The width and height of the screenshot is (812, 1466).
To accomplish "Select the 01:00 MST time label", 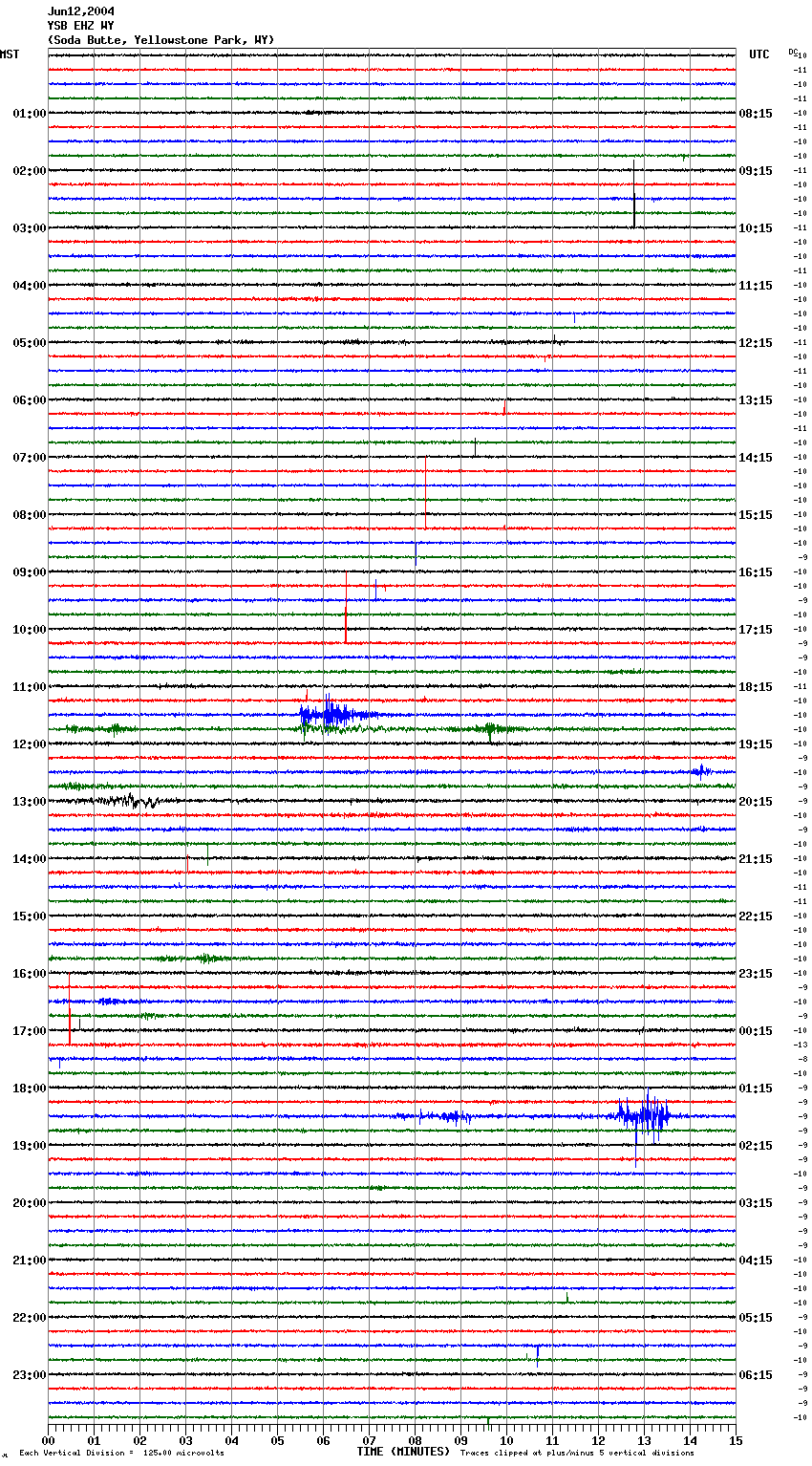I will (30, 114).
